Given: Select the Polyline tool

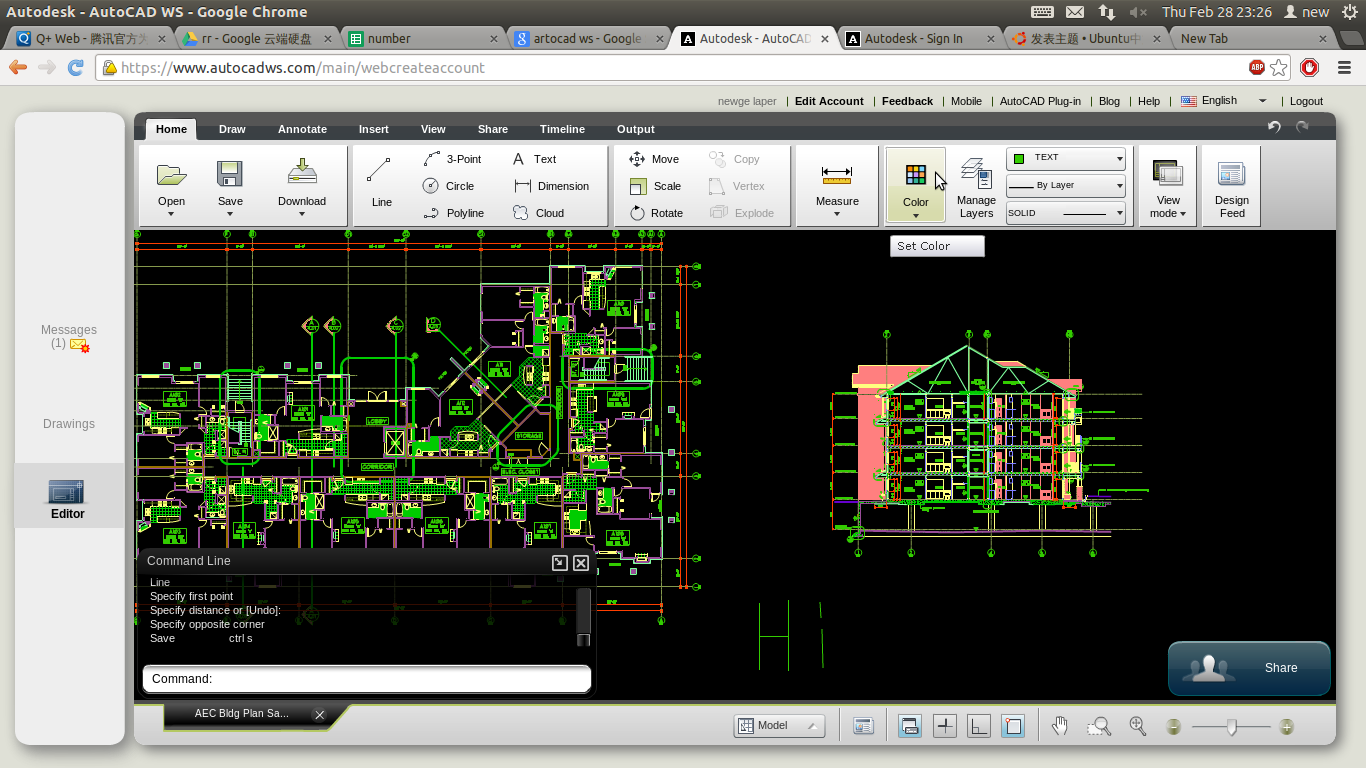Looking at the screenshot, I should tap(454, 213).
